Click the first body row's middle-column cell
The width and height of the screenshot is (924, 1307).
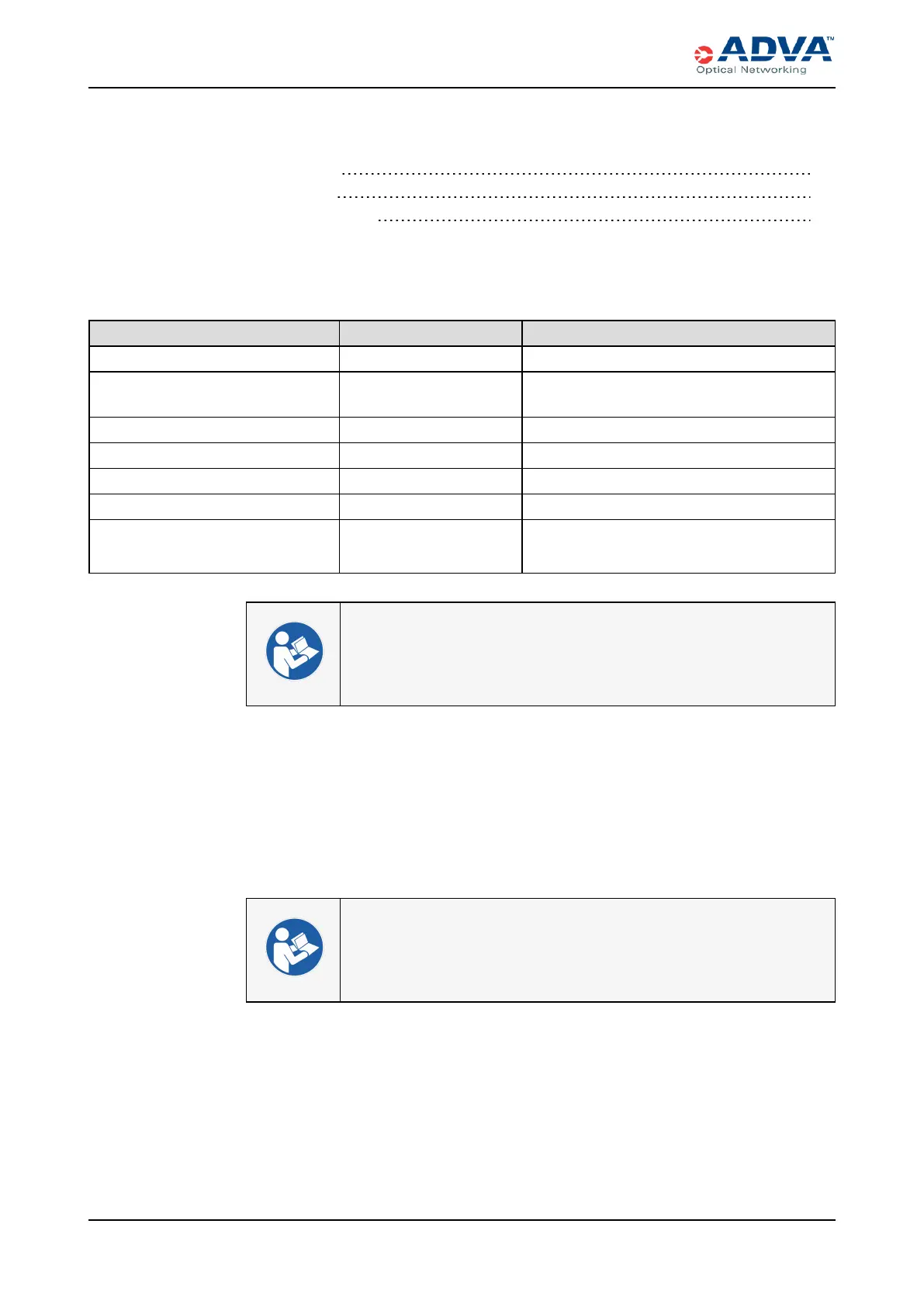[x=430, y=359]
